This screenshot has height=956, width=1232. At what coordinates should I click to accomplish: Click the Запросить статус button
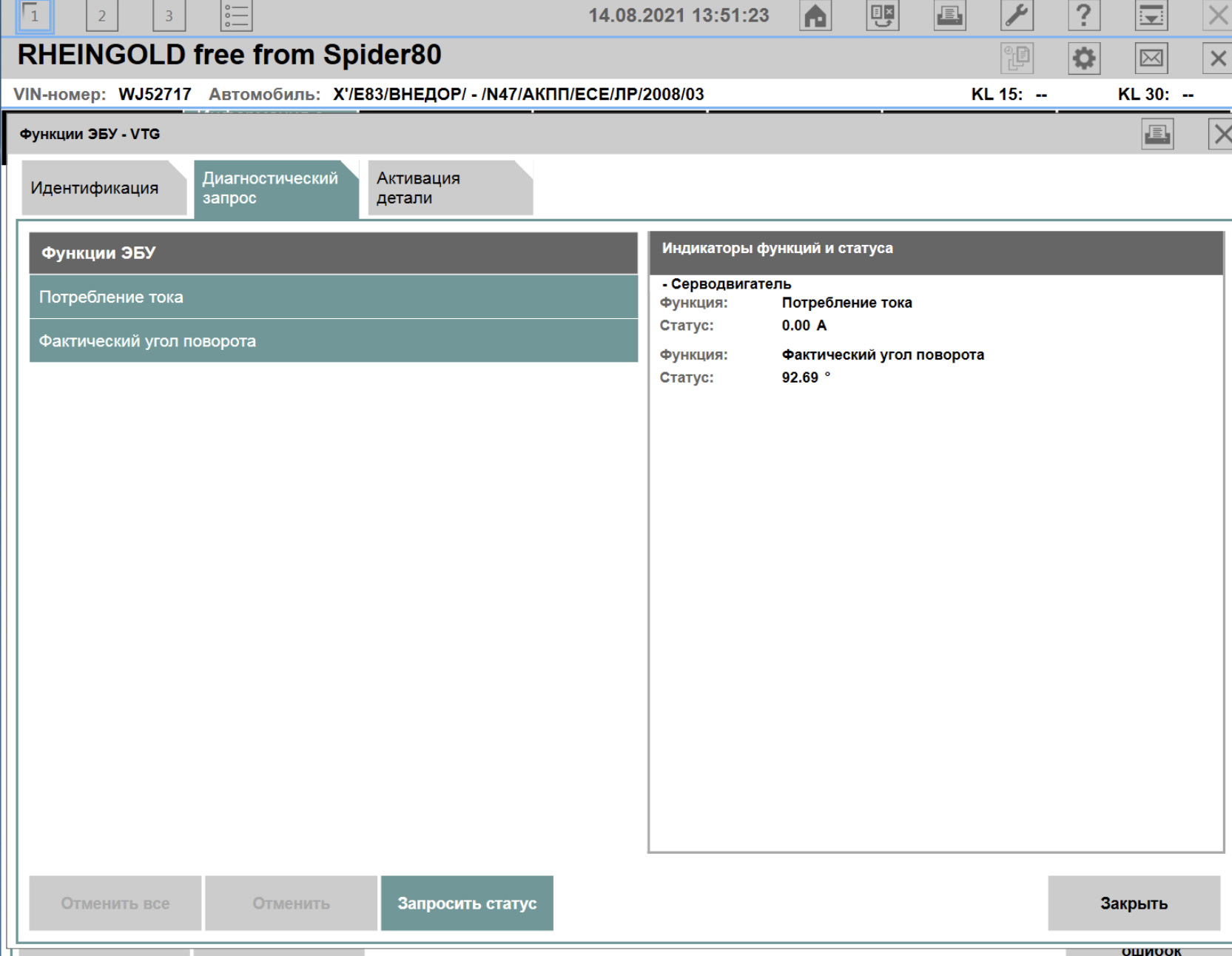(x=467, y=903)
